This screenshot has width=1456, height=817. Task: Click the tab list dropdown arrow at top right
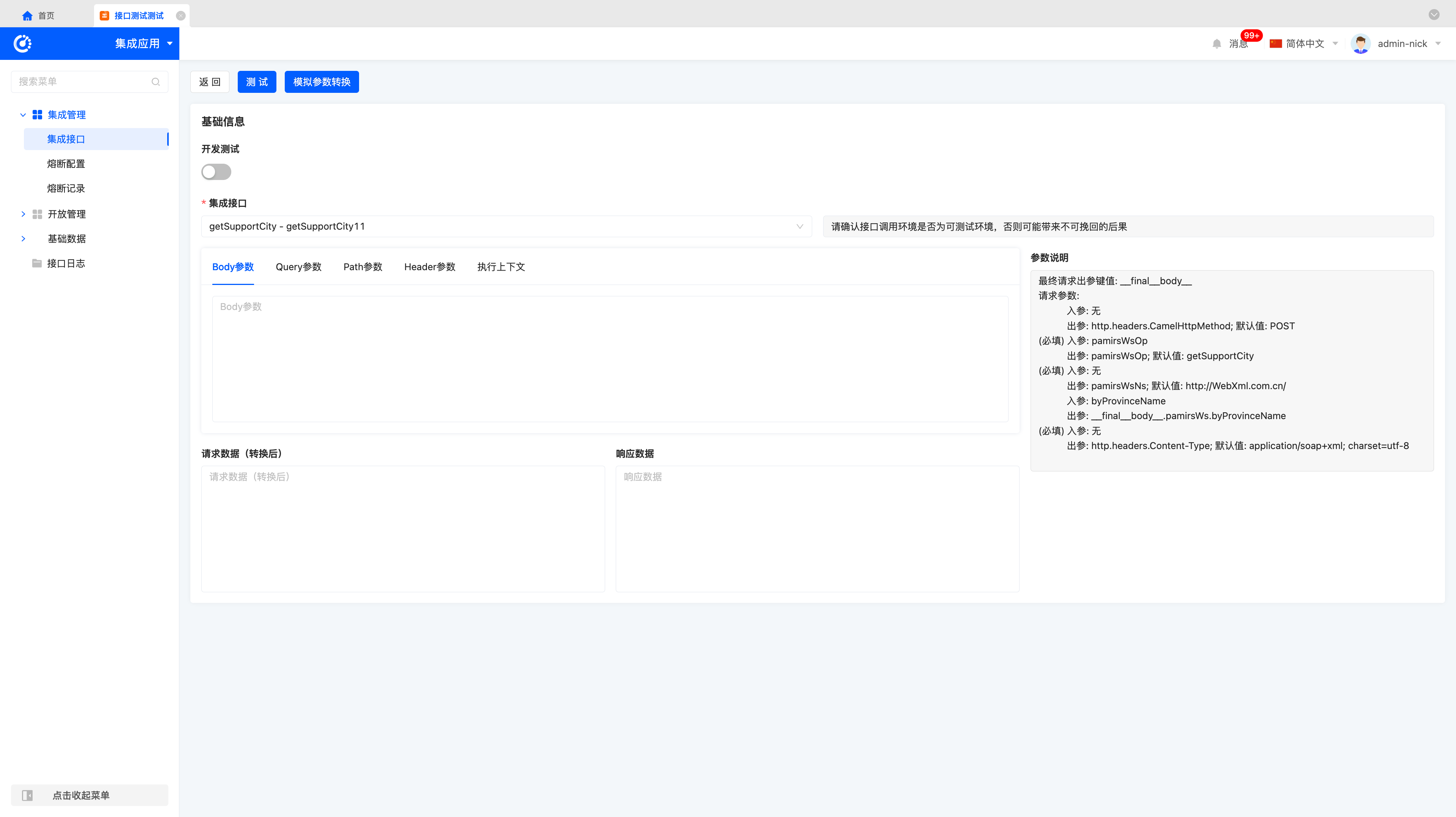point(1434,15)
